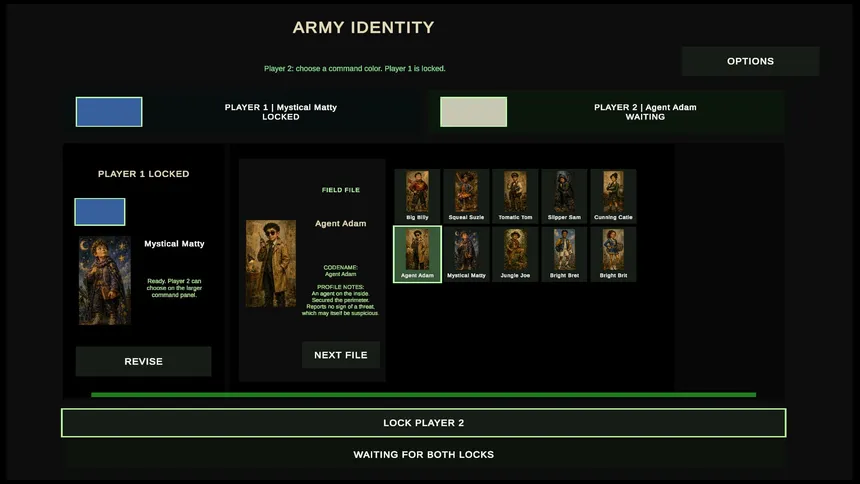This screenshot has width=860, height=484.
Task: Select the Player 1 Mystical Matty Locked tab
Action: pyautogui.click(x=243, y=112)
